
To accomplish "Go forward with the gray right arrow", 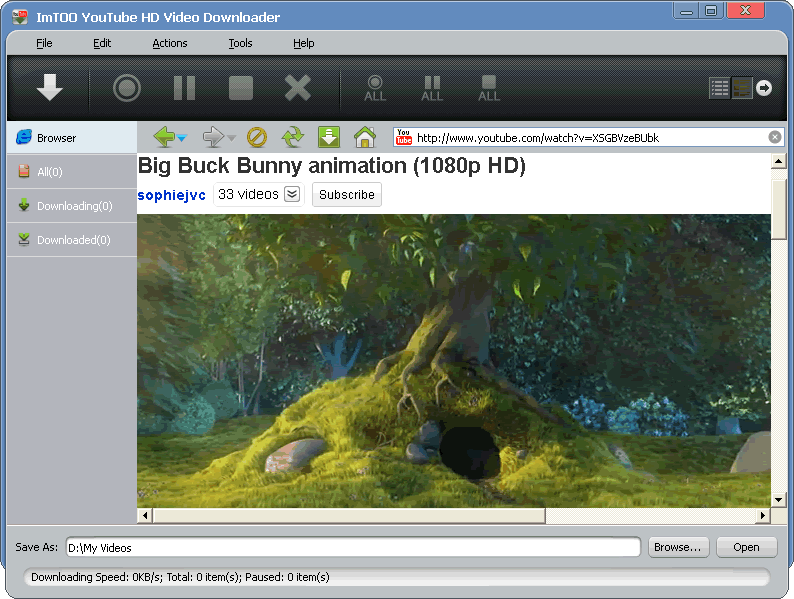I will pyautogui.click(x=213, y=137).
